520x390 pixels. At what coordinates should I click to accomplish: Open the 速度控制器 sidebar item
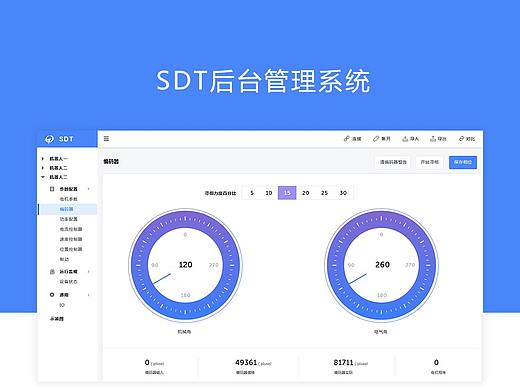71,239
